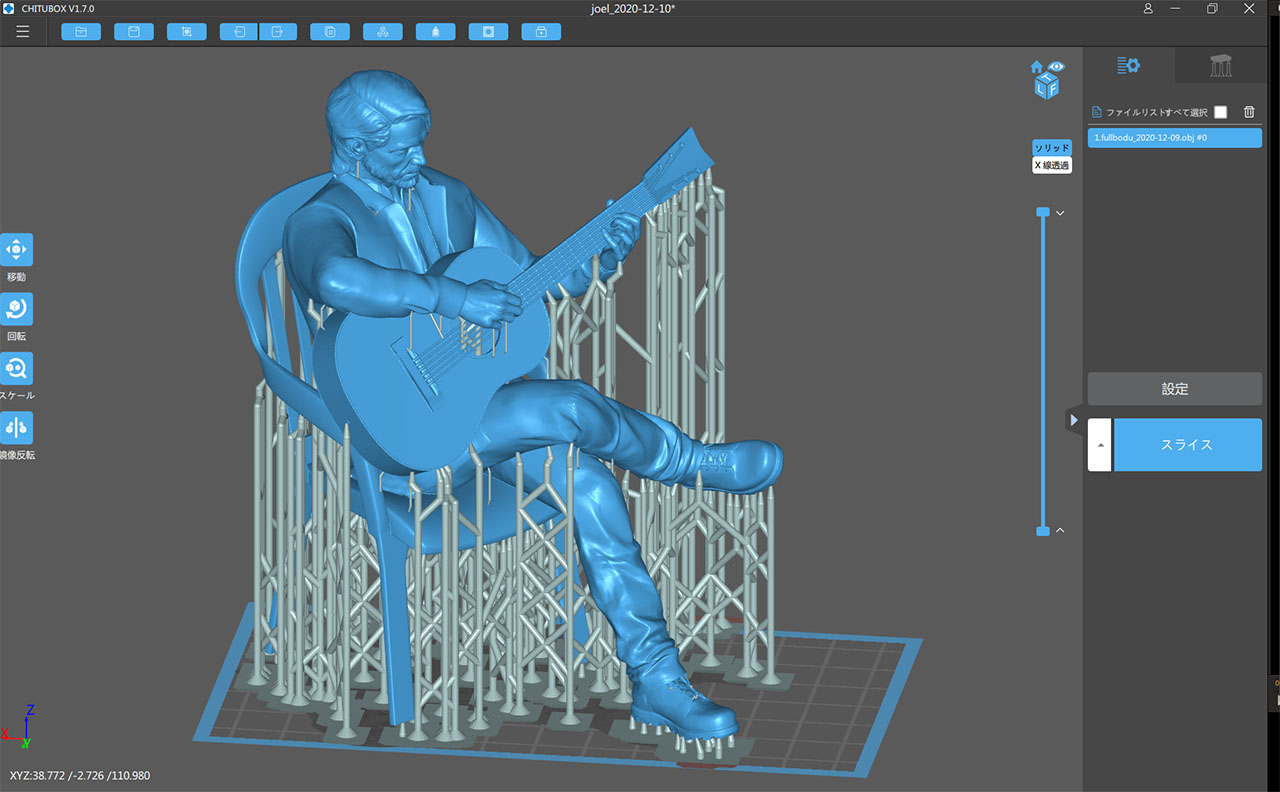Click the hollow model toolbar icon

[x=488, y=32]
